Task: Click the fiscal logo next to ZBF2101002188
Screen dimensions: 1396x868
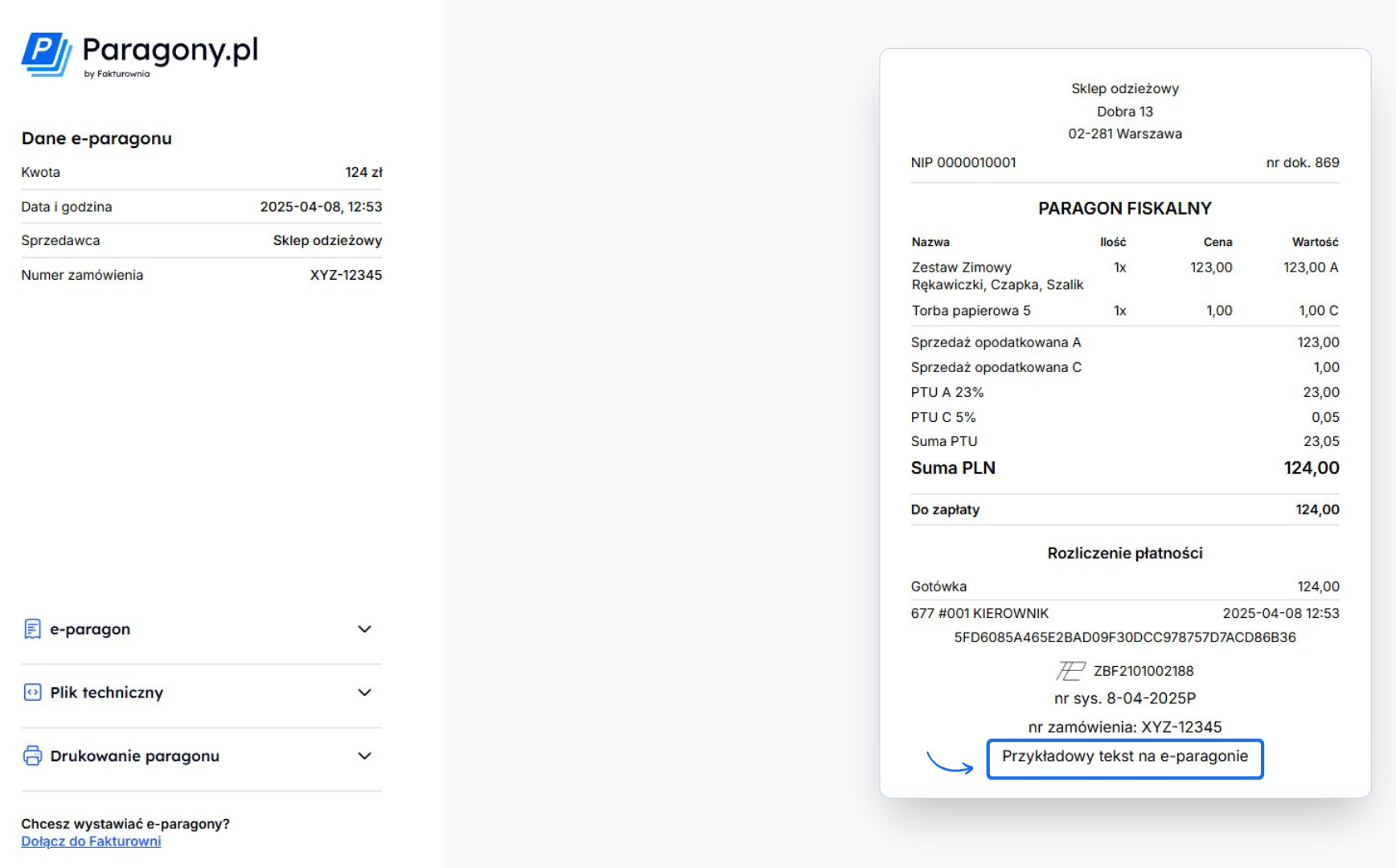Action: tap(1070, 670)
